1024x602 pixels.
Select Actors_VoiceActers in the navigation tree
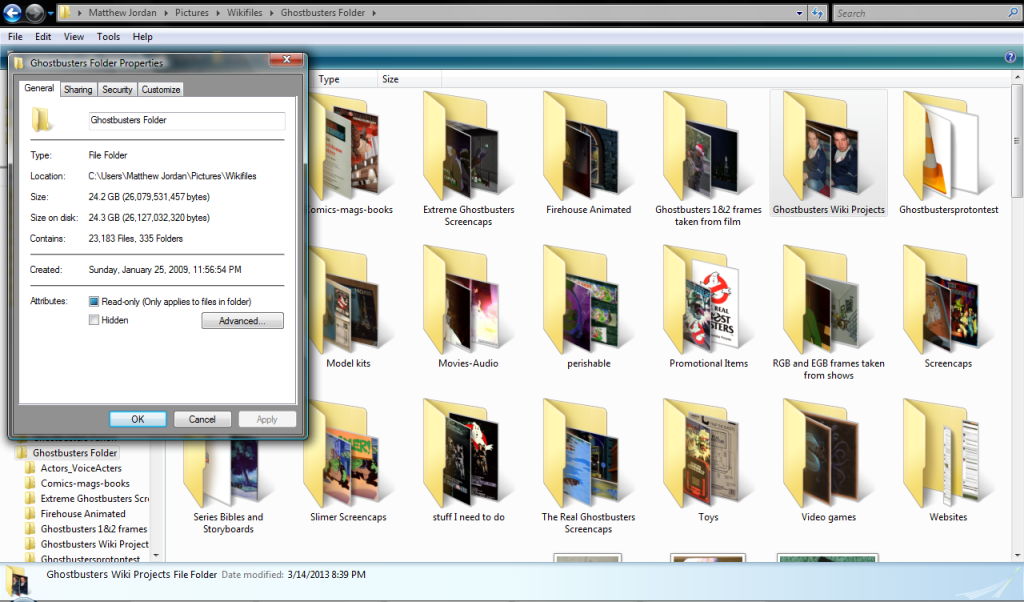pos(81,468)
